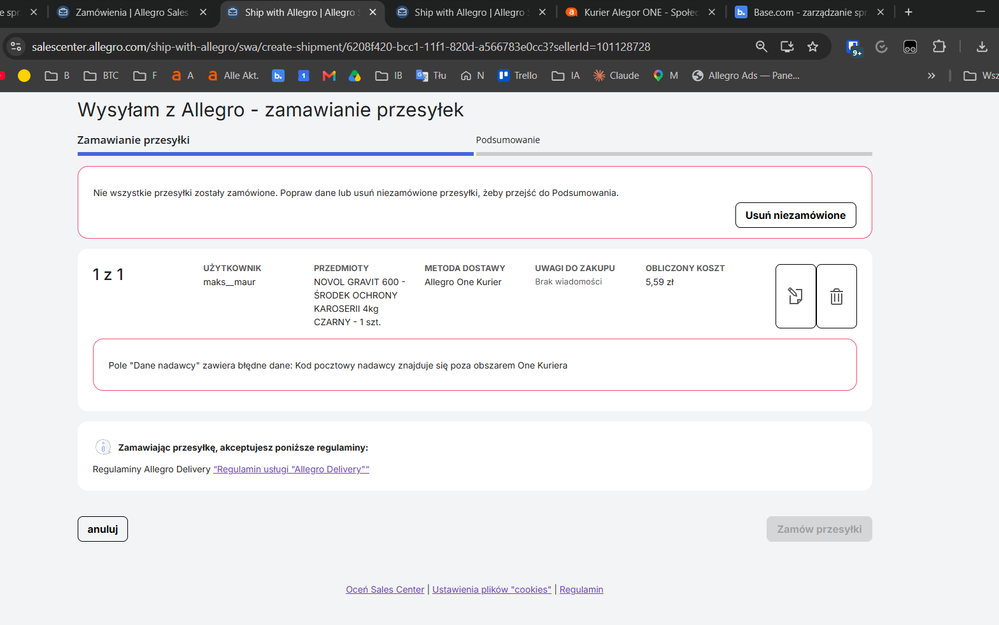Expand hidden bookmarks with » chevron

pos(931,76)
